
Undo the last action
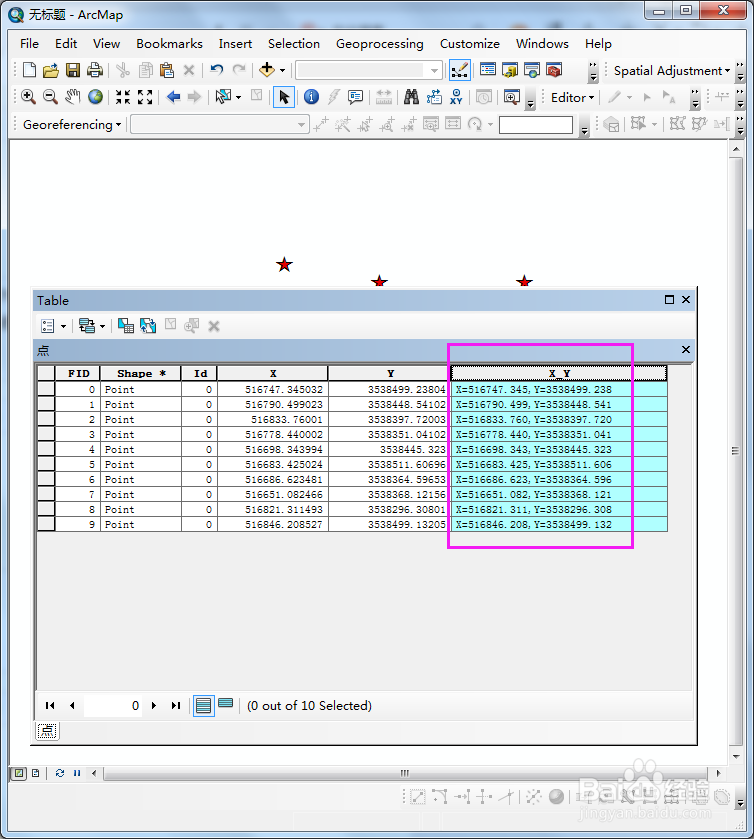pyautogui.click(x=217, y=70)
